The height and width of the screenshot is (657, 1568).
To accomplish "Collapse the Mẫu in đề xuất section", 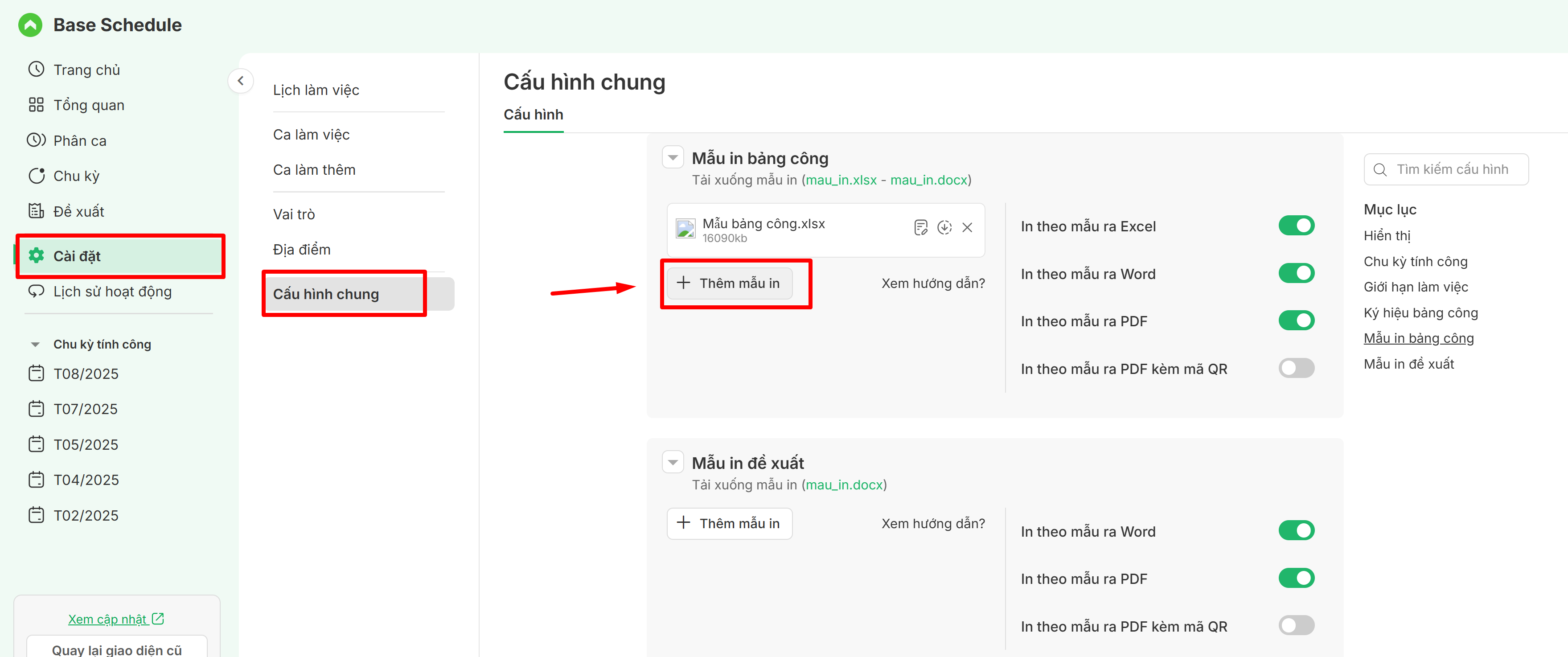I will click(x=673, y=463).
